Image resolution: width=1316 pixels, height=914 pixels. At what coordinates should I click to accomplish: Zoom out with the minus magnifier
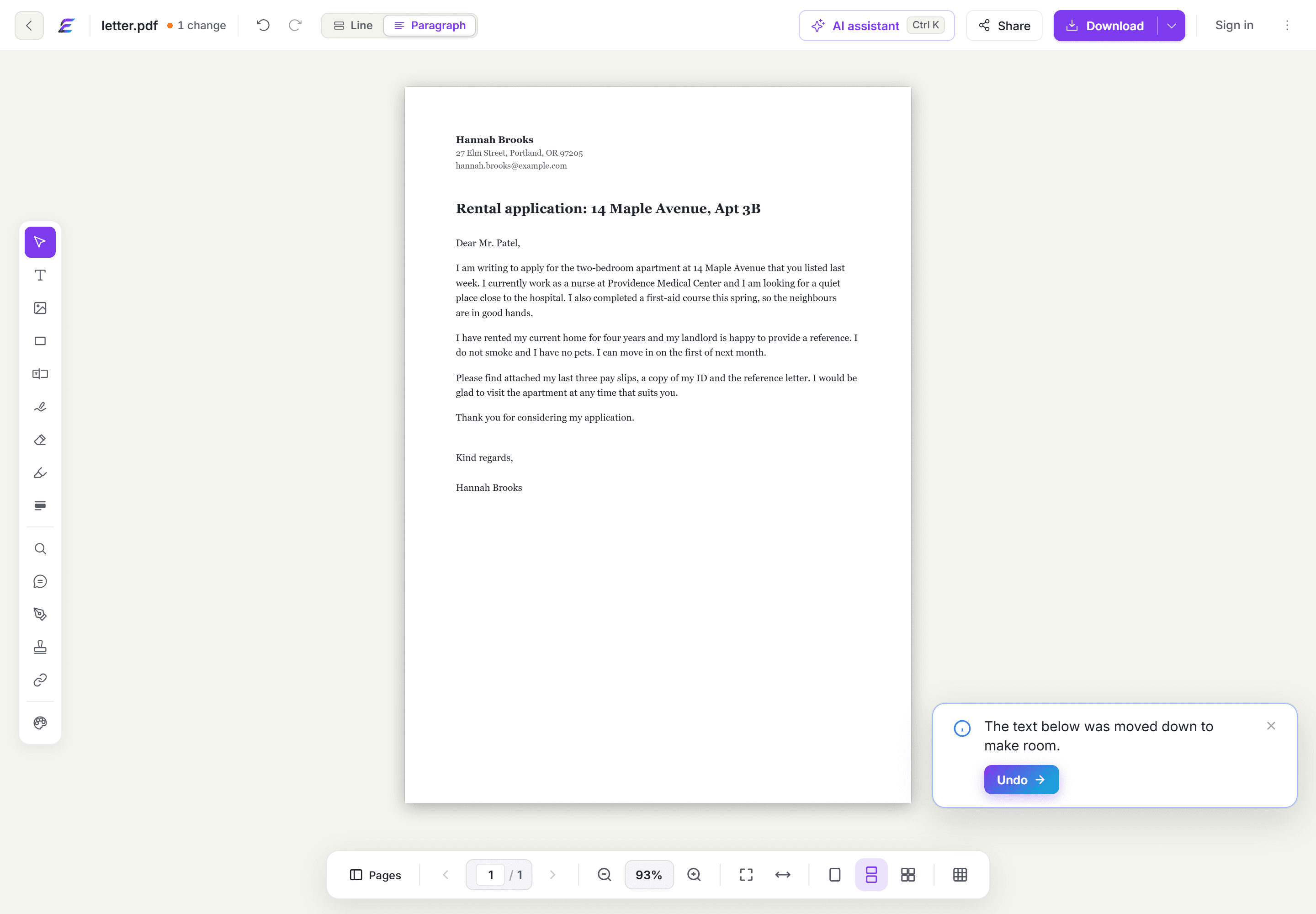(605, 875)
